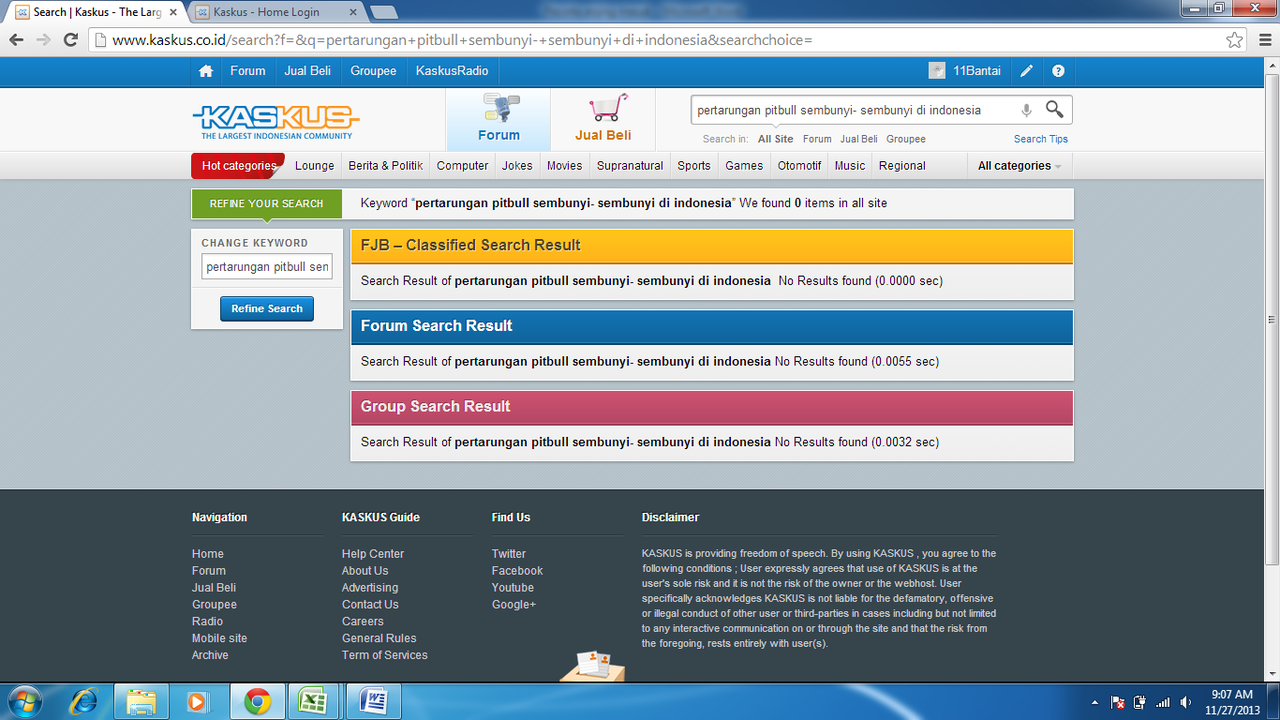The width and height of the screenshot is (1280, 720).
Task: Open Excel from the taskbar
Action: pos(315,702)
